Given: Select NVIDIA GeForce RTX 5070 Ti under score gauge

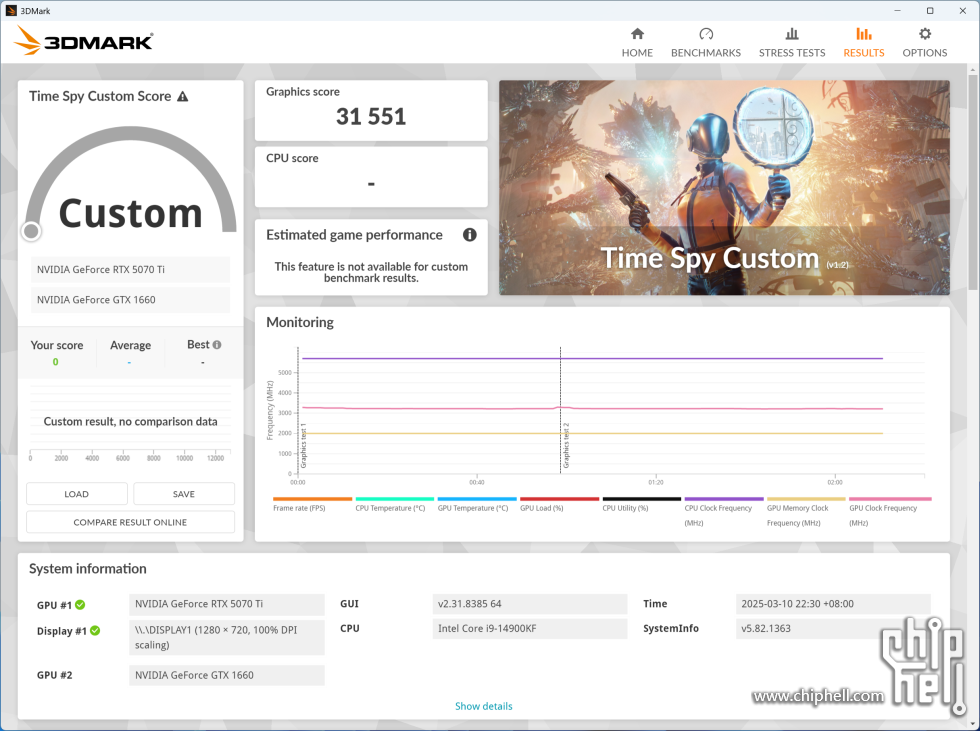Looking at the screenshot, I should tap(130, 269).
